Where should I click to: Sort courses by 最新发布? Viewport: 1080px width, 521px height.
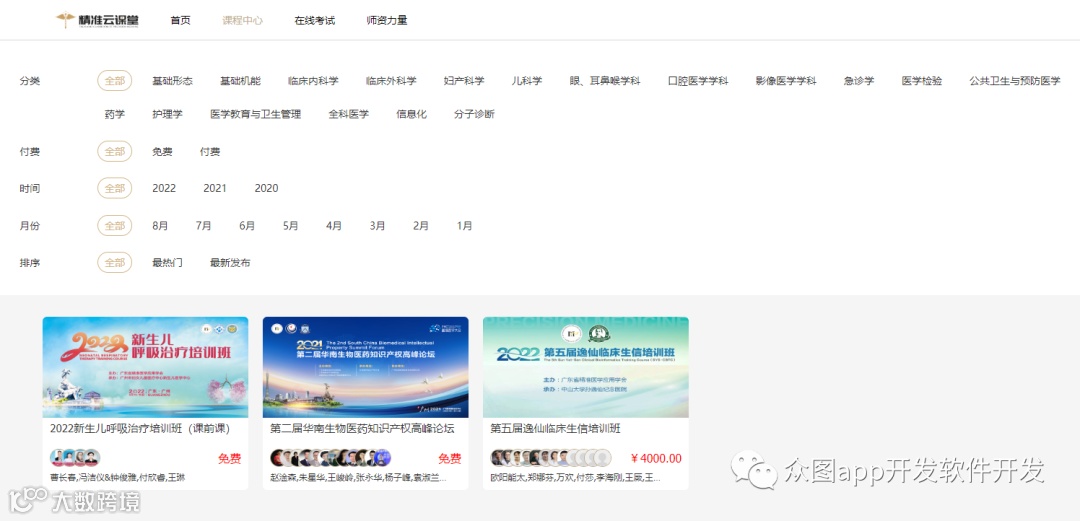click(230, 263)
